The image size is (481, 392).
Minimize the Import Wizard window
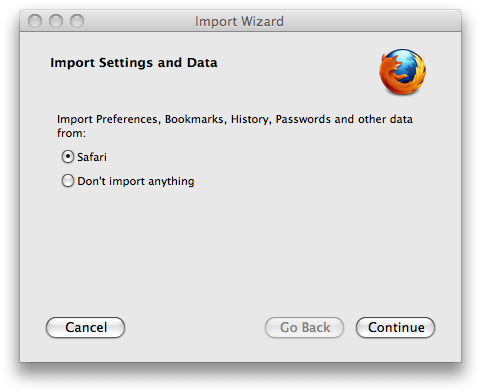(x=56, y=21)
